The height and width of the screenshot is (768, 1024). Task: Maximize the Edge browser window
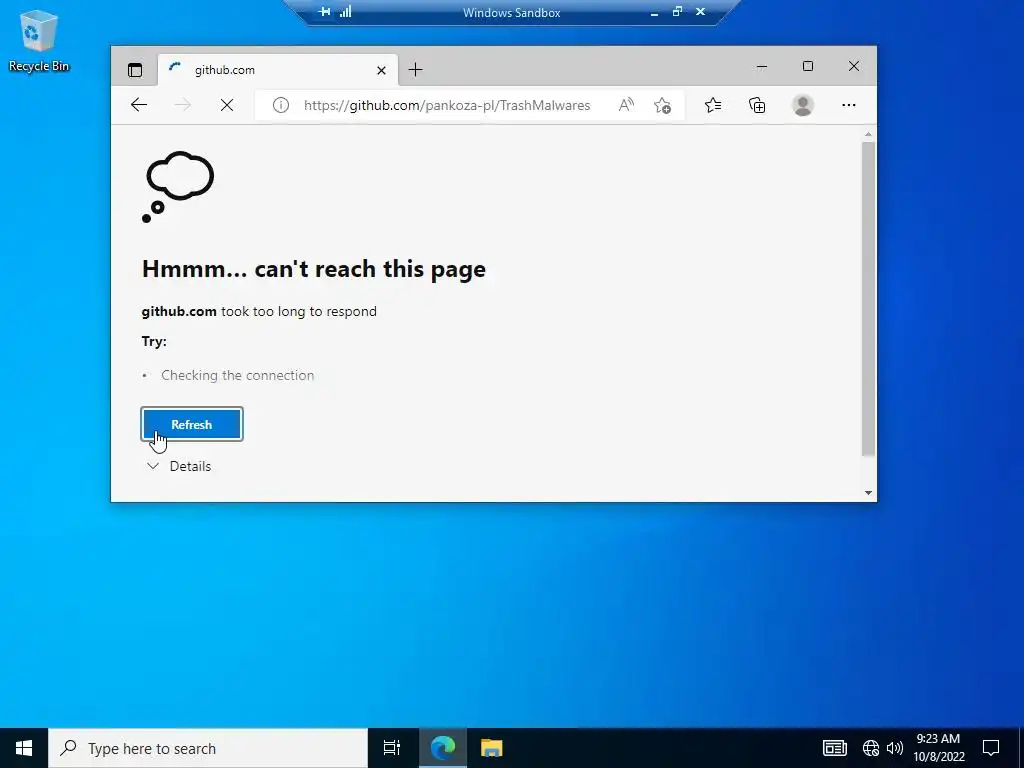click(808, 66)
